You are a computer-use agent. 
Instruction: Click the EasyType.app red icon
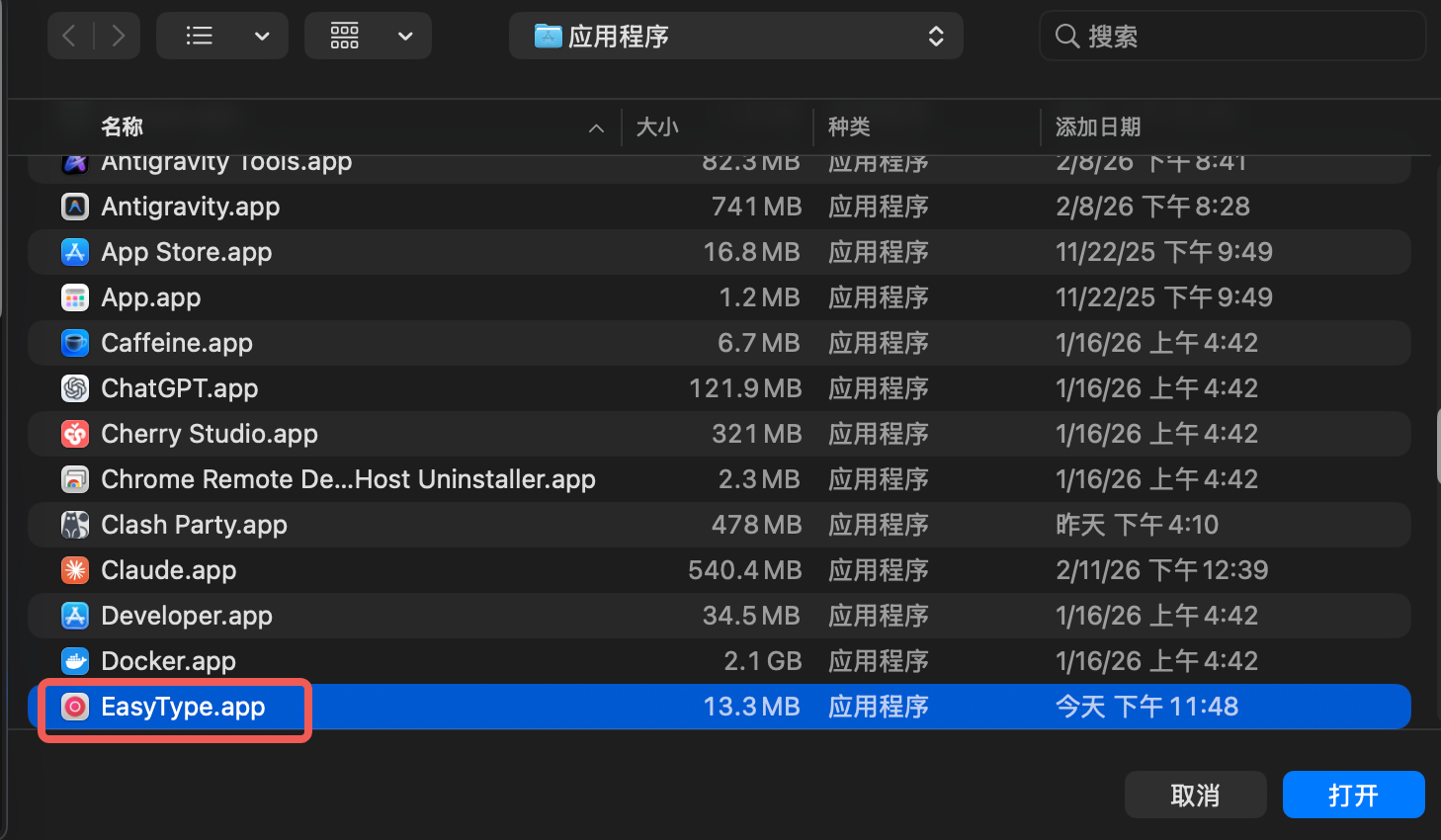point(75,707)
